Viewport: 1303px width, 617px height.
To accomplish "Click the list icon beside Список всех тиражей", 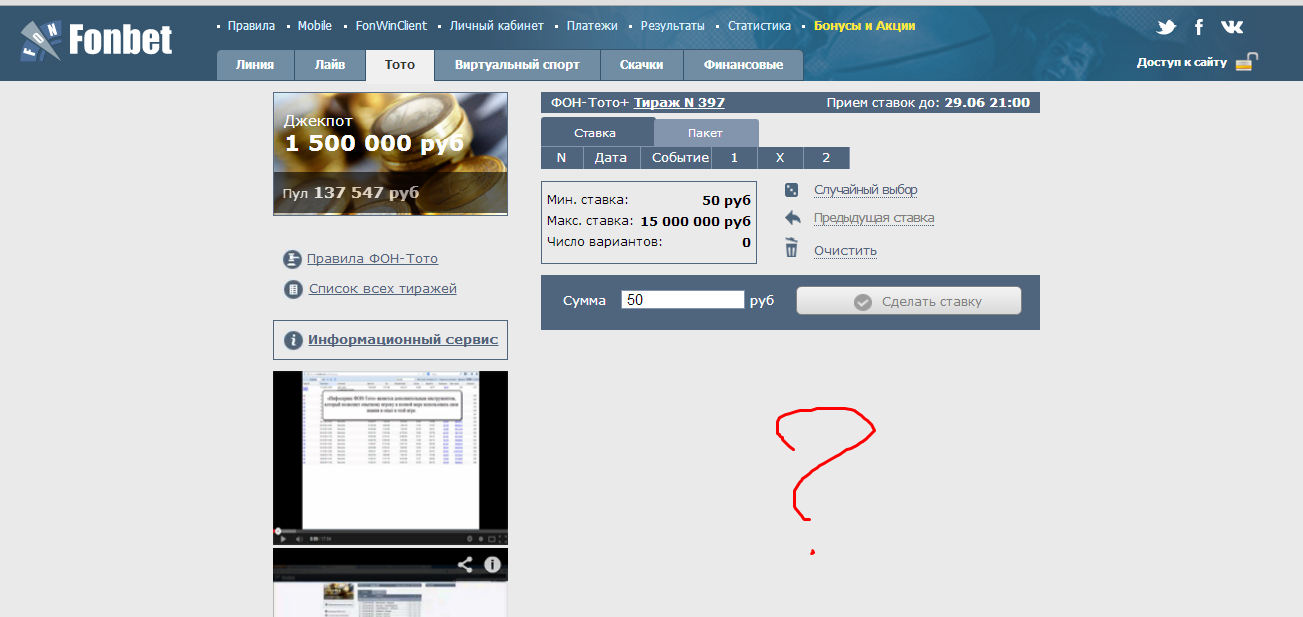I will point(293,289).
